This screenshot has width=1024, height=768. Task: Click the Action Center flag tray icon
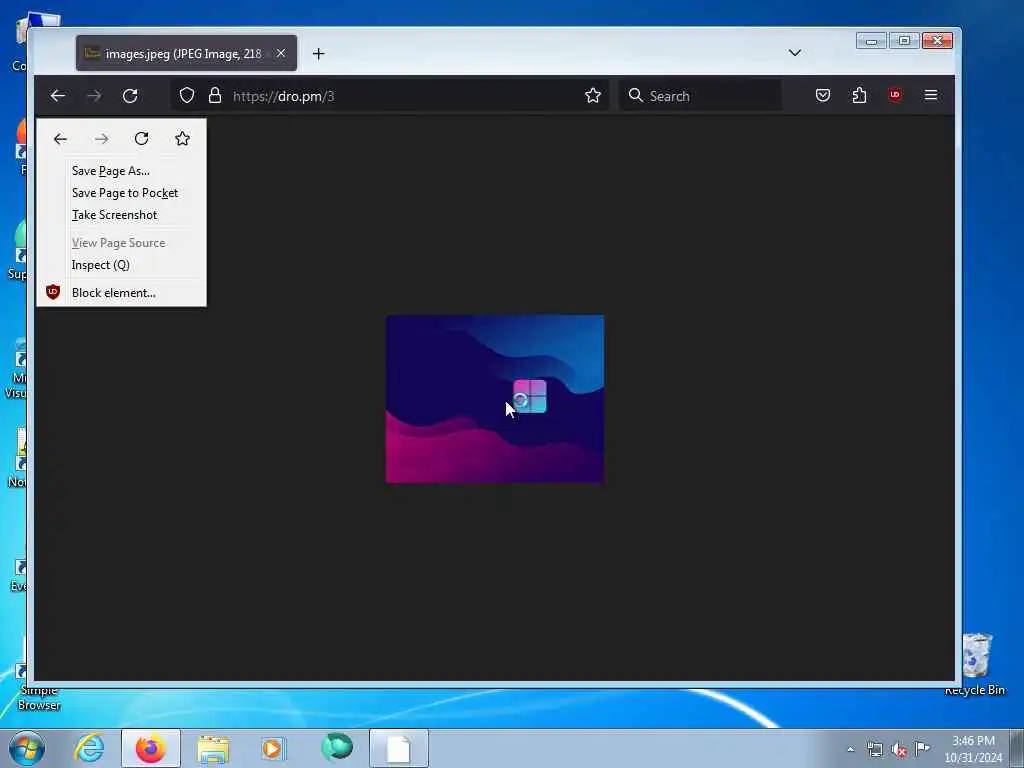click(922, 748)
